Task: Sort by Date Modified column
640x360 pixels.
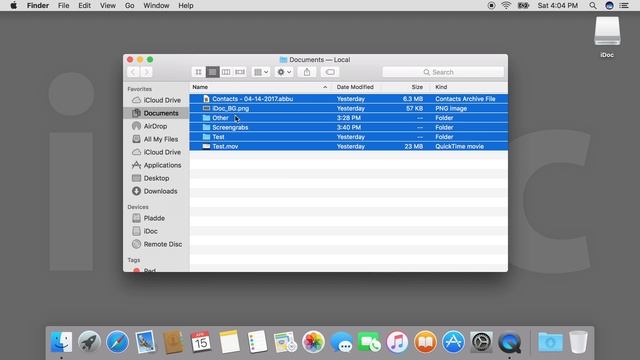Action: 355,87
